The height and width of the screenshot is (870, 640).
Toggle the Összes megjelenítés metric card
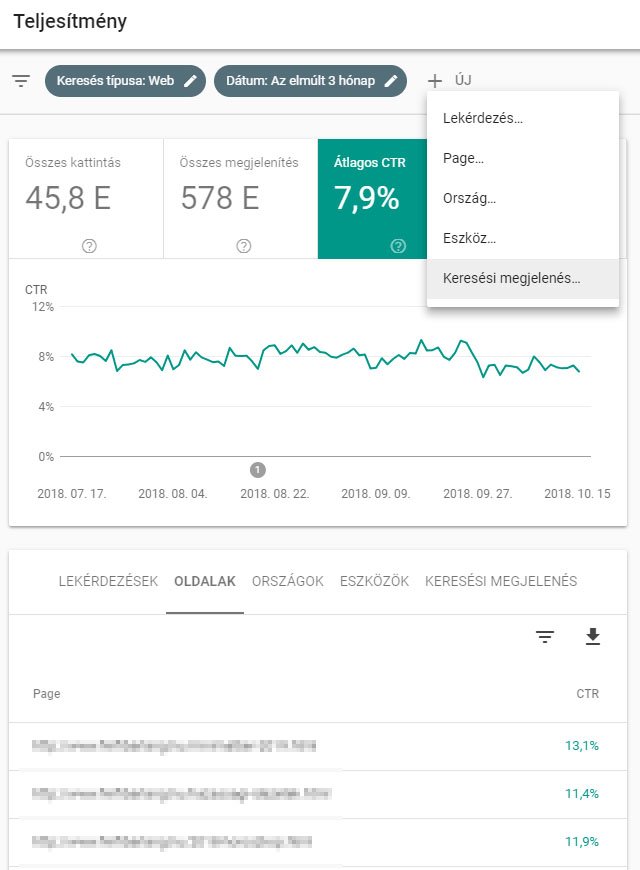(x=242, y=190)
